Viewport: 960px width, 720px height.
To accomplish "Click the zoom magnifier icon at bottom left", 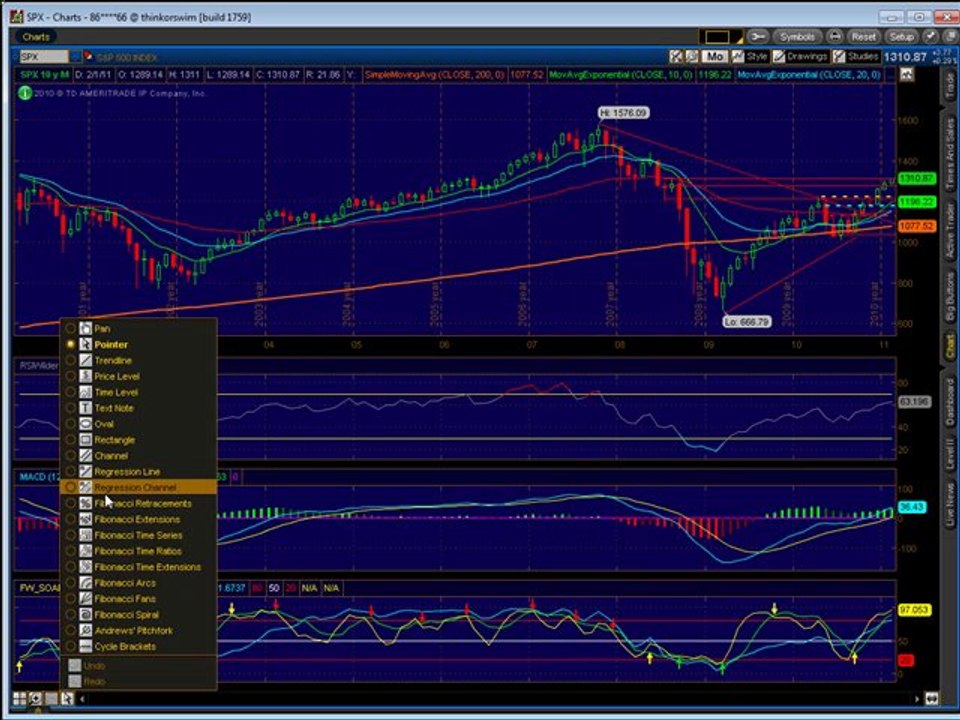I will pyautogui.click(x=36, y=699).
